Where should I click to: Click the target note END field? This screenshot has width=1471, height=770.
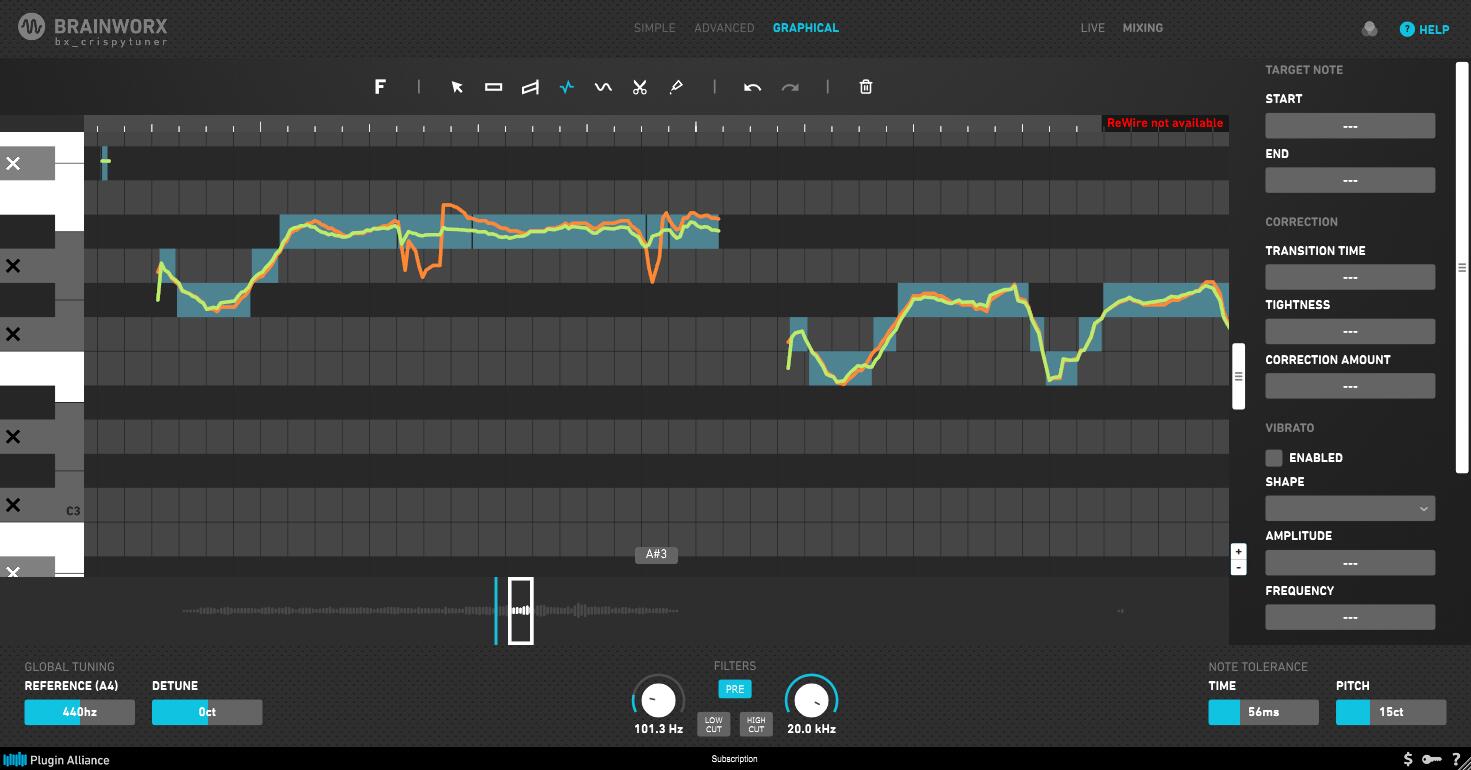pos(1350,180)
